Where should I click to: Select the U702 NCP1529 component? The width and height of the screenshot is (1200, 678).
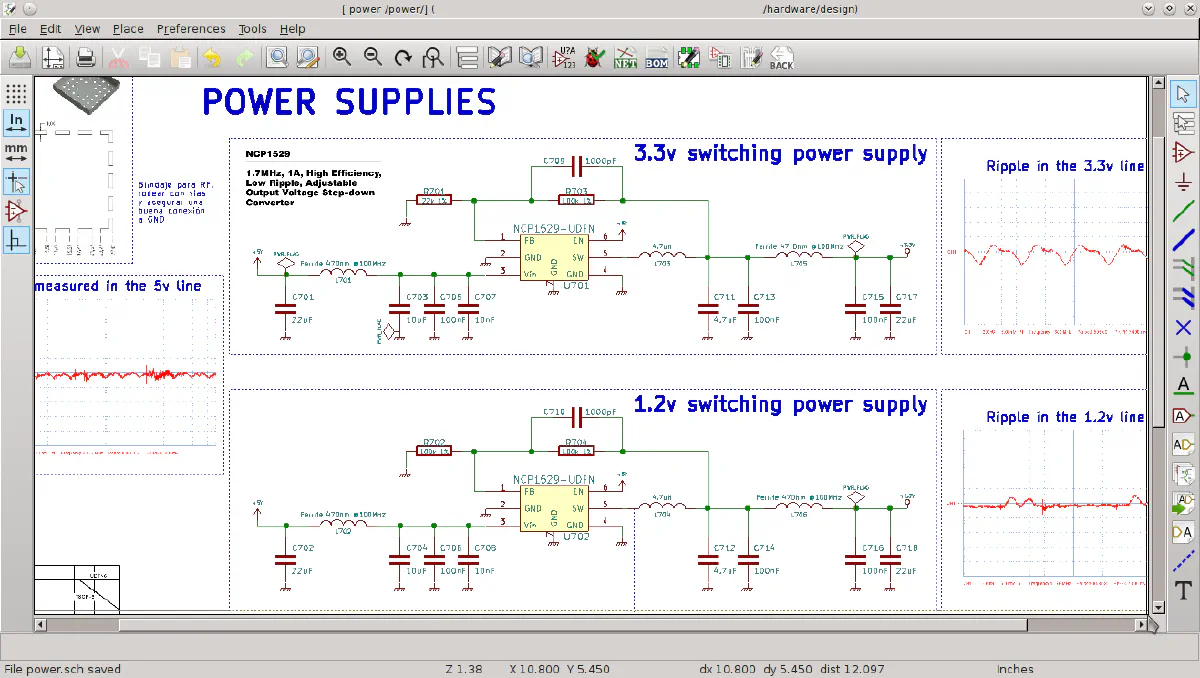(x=553, y=508)
